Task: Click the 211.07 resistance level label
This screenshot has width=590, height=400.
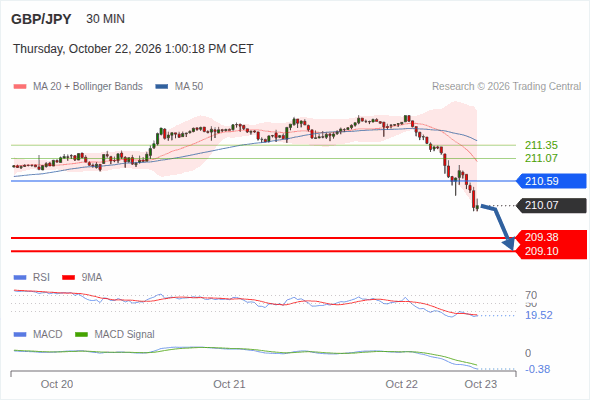Action: click(541, 158)
